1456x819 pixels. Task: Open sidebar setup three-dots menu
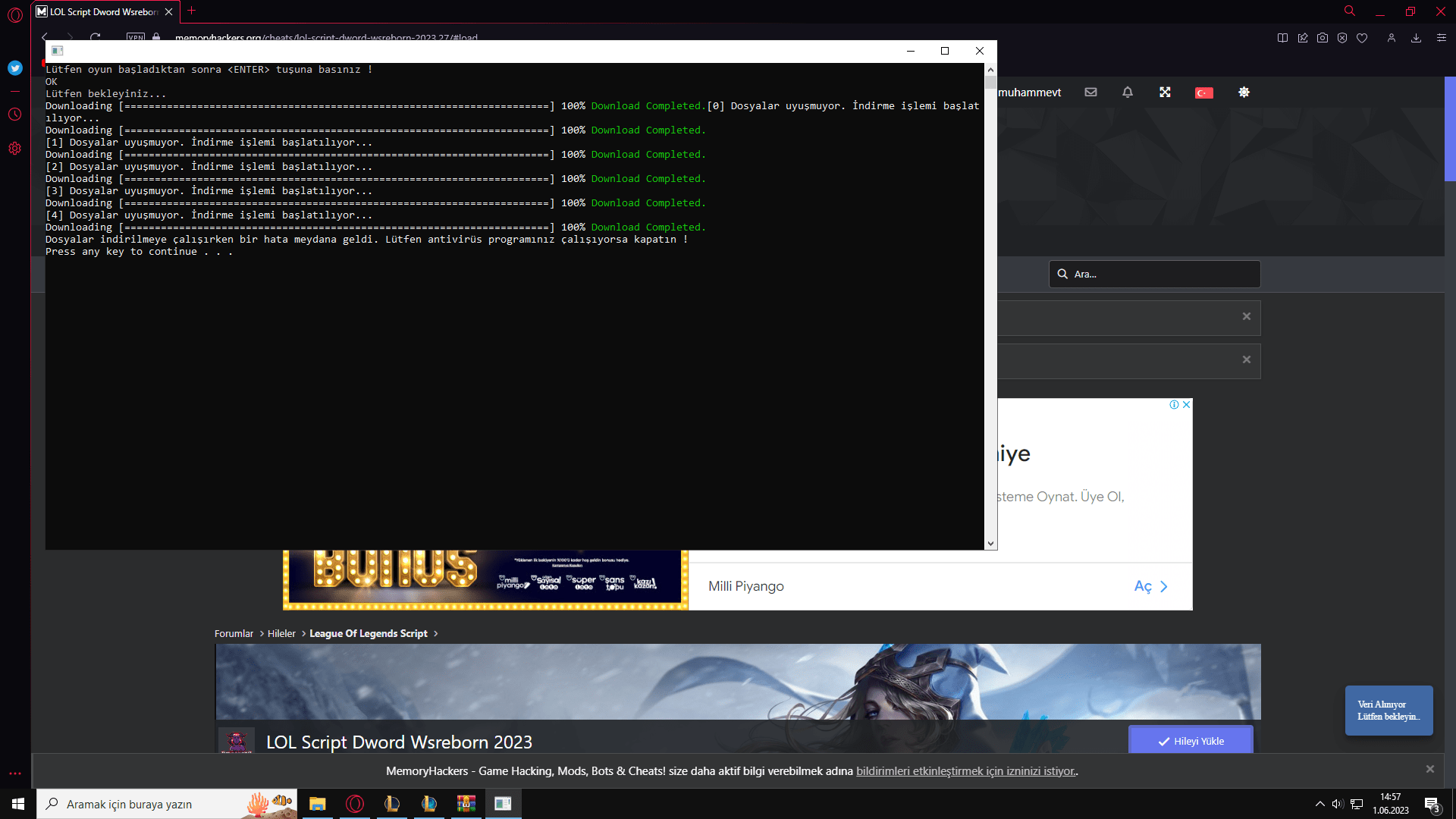14,773
